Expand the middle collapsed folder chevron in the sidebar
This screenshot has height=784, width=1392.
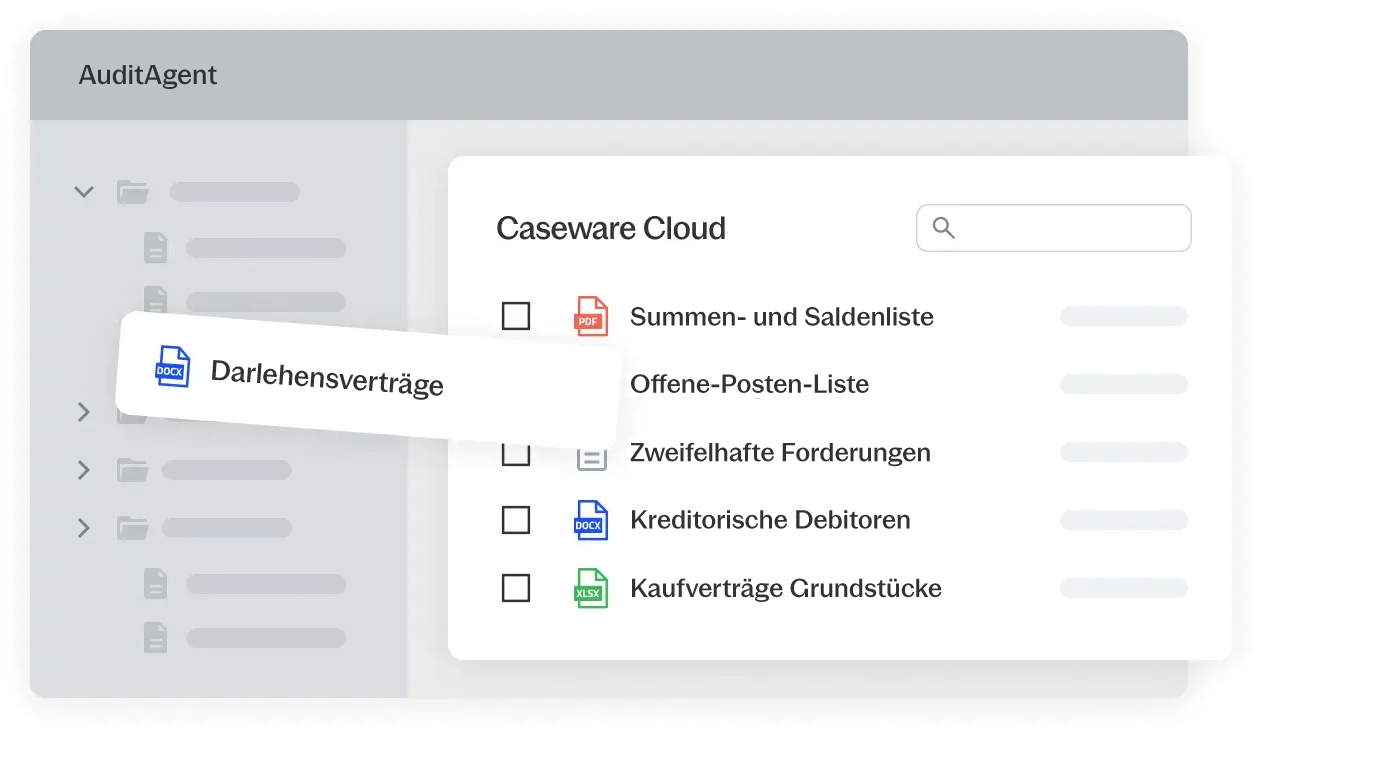tap(84, 470)
